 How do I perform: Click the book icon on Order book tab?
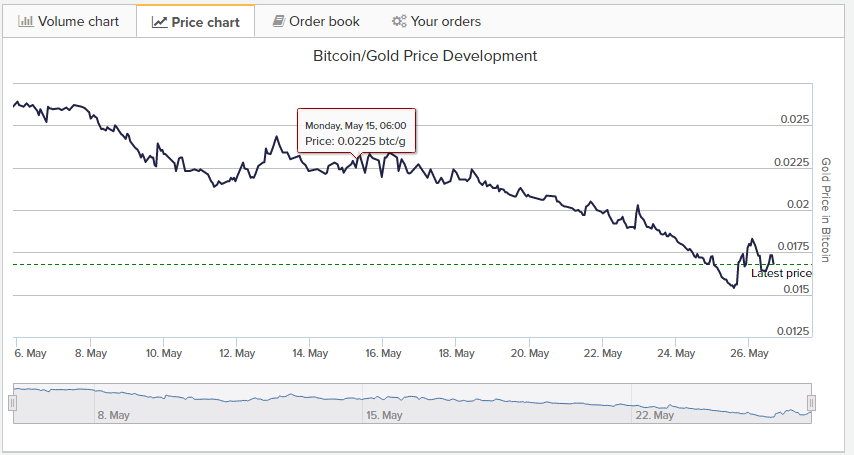pyautogui.click(x=278, y=21)
